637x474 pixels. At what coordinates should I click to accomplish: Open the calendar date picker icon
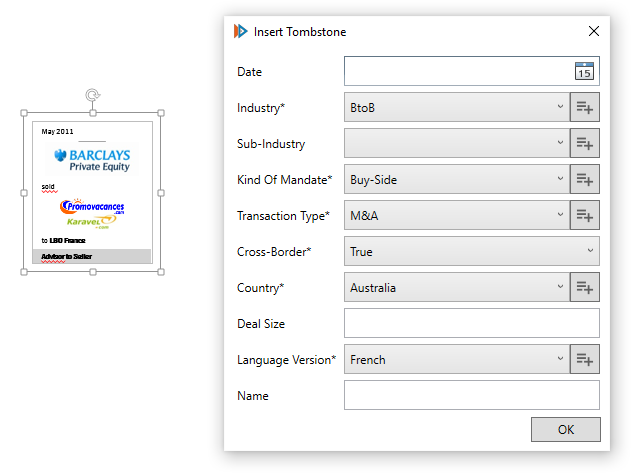pyautogui.click(x=584, y=71)
